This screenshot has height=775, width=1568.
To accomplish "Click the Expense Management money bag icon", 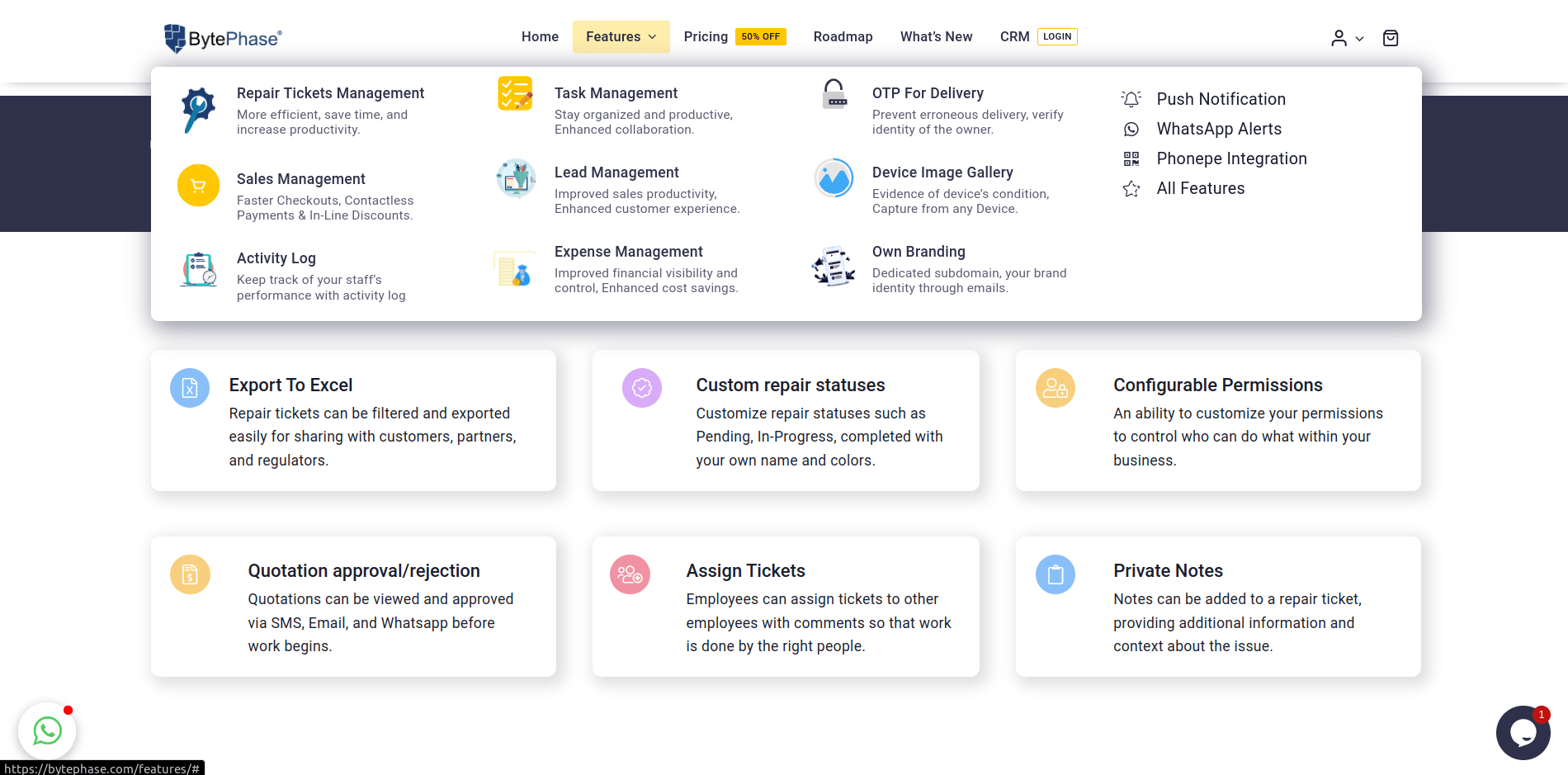I will (514, 268).
